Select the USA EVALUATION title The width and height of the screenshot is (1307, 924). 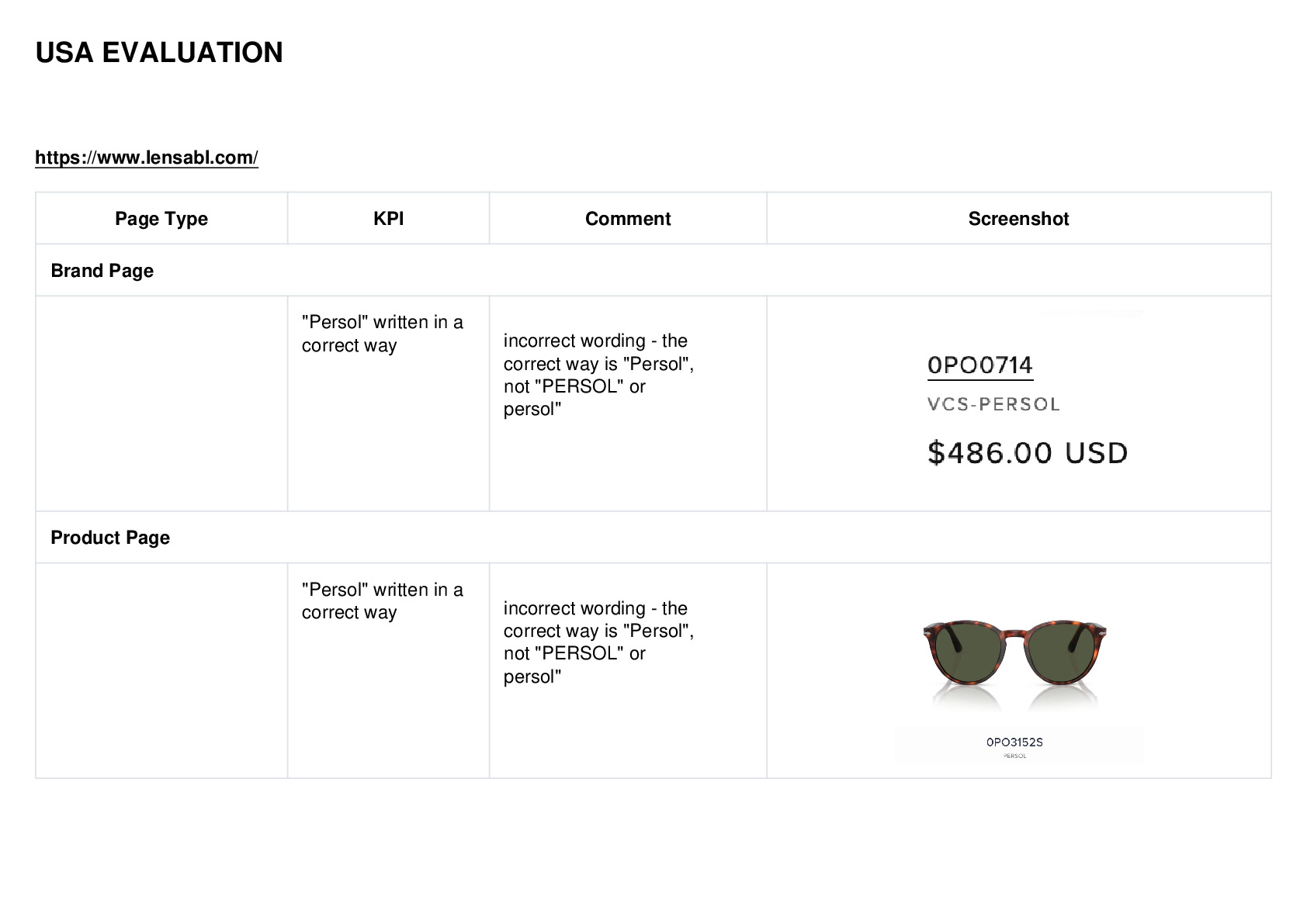pos(159,53)
